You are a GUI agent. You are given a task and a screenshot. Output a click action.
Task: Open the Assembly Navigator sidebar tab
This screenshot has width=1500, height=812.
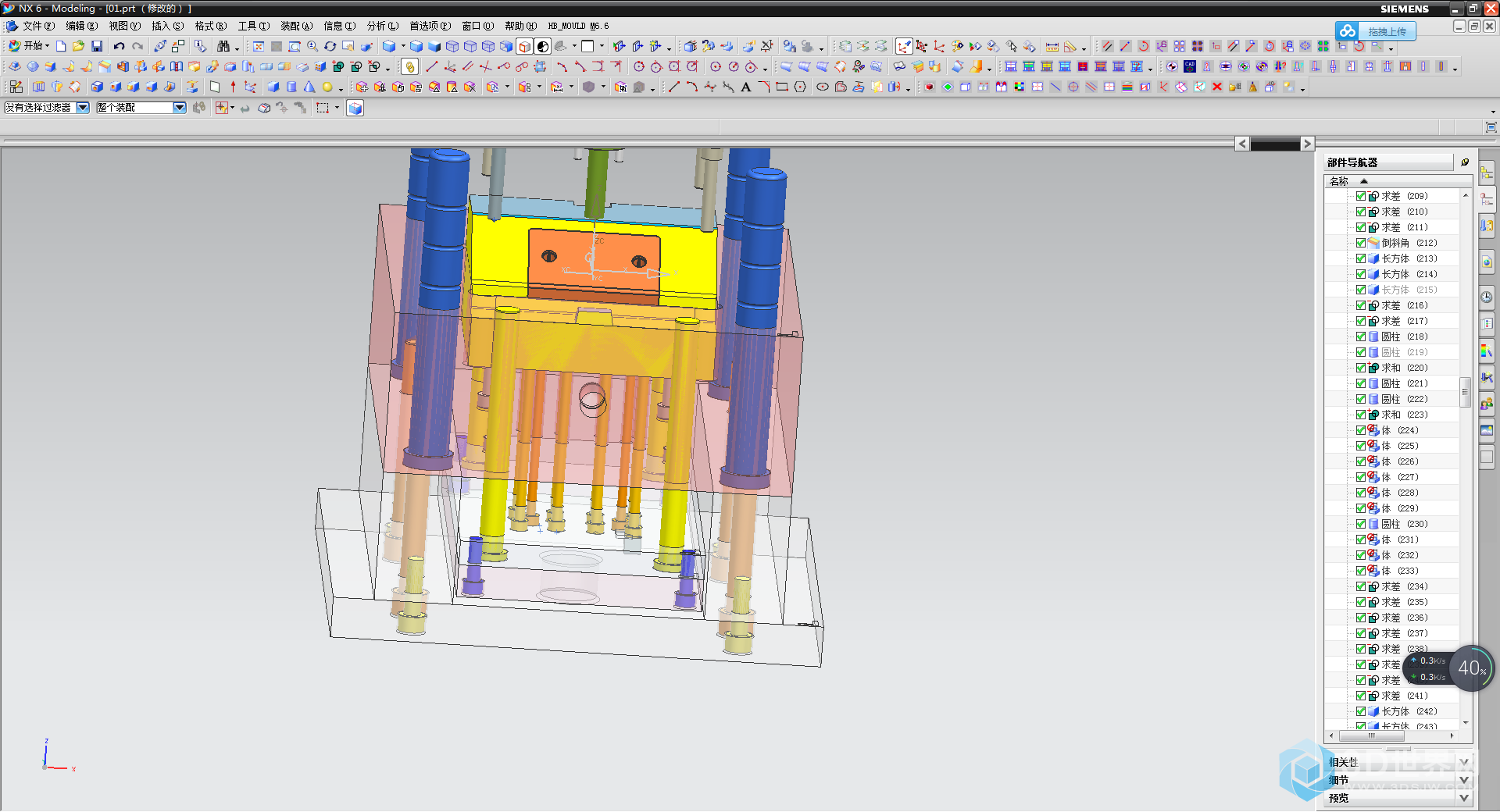(1487, 173)
